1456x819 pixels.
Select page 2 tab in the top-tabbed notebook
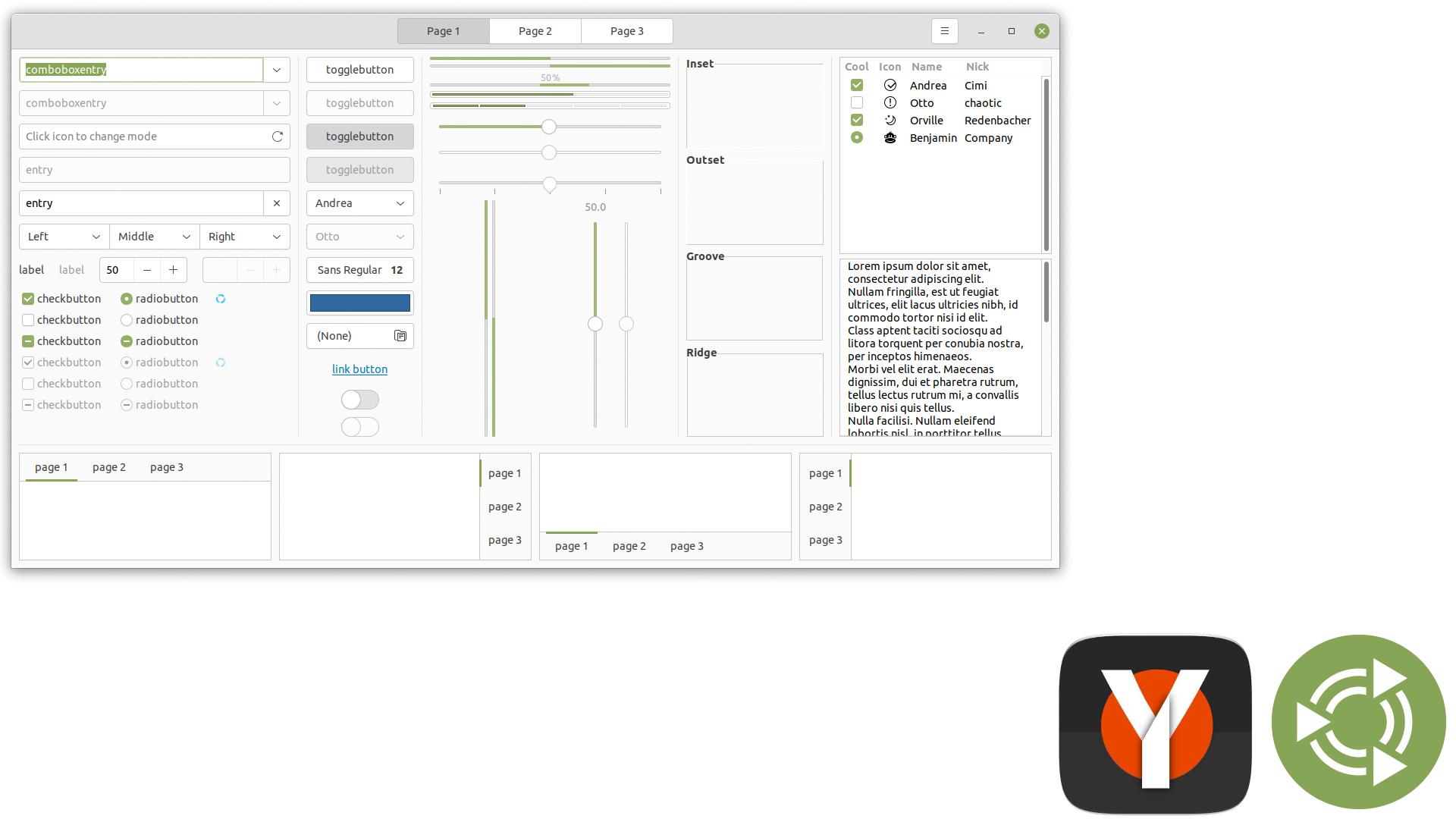(x=109, y=467)
